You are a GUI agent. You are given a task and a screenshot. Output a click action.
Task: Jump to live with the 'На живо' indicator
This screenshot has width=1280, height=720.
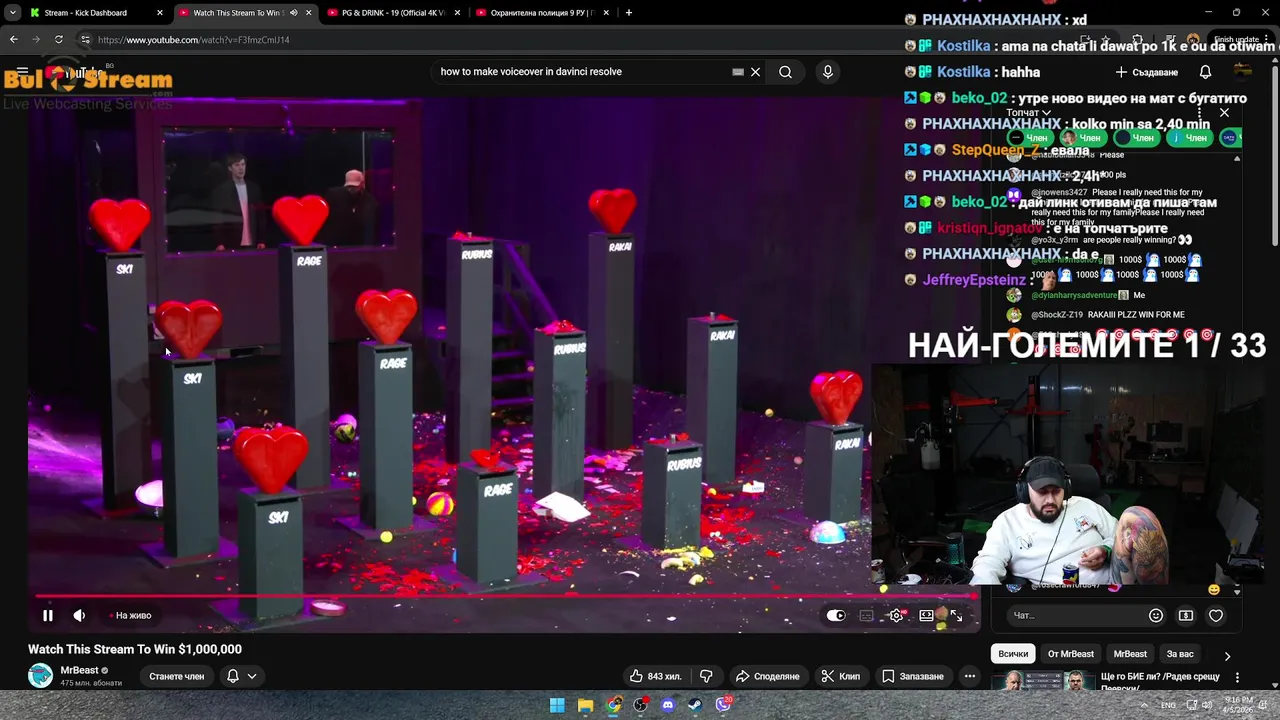[x=132, y=615]
